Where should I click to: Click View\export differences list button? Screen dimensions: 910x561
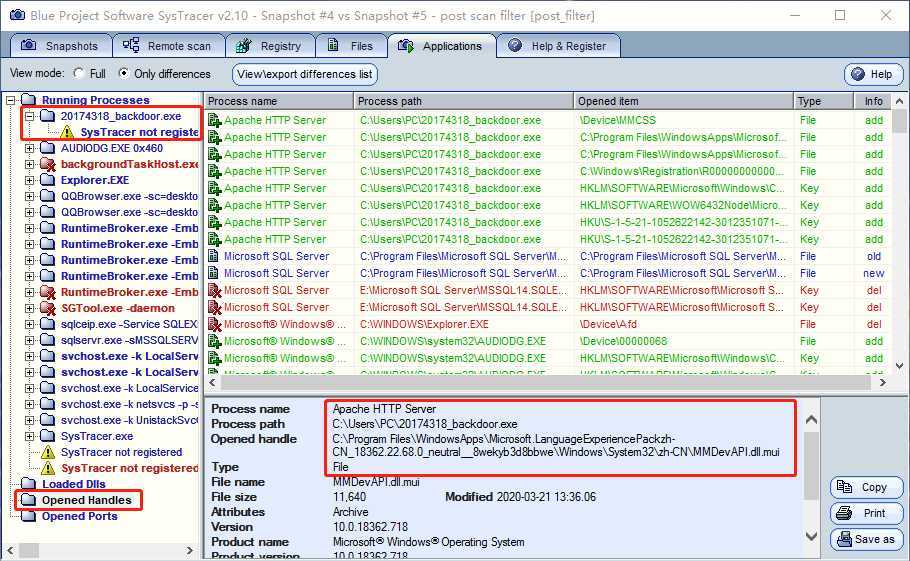pyautogui.click(x=305, y=74)
